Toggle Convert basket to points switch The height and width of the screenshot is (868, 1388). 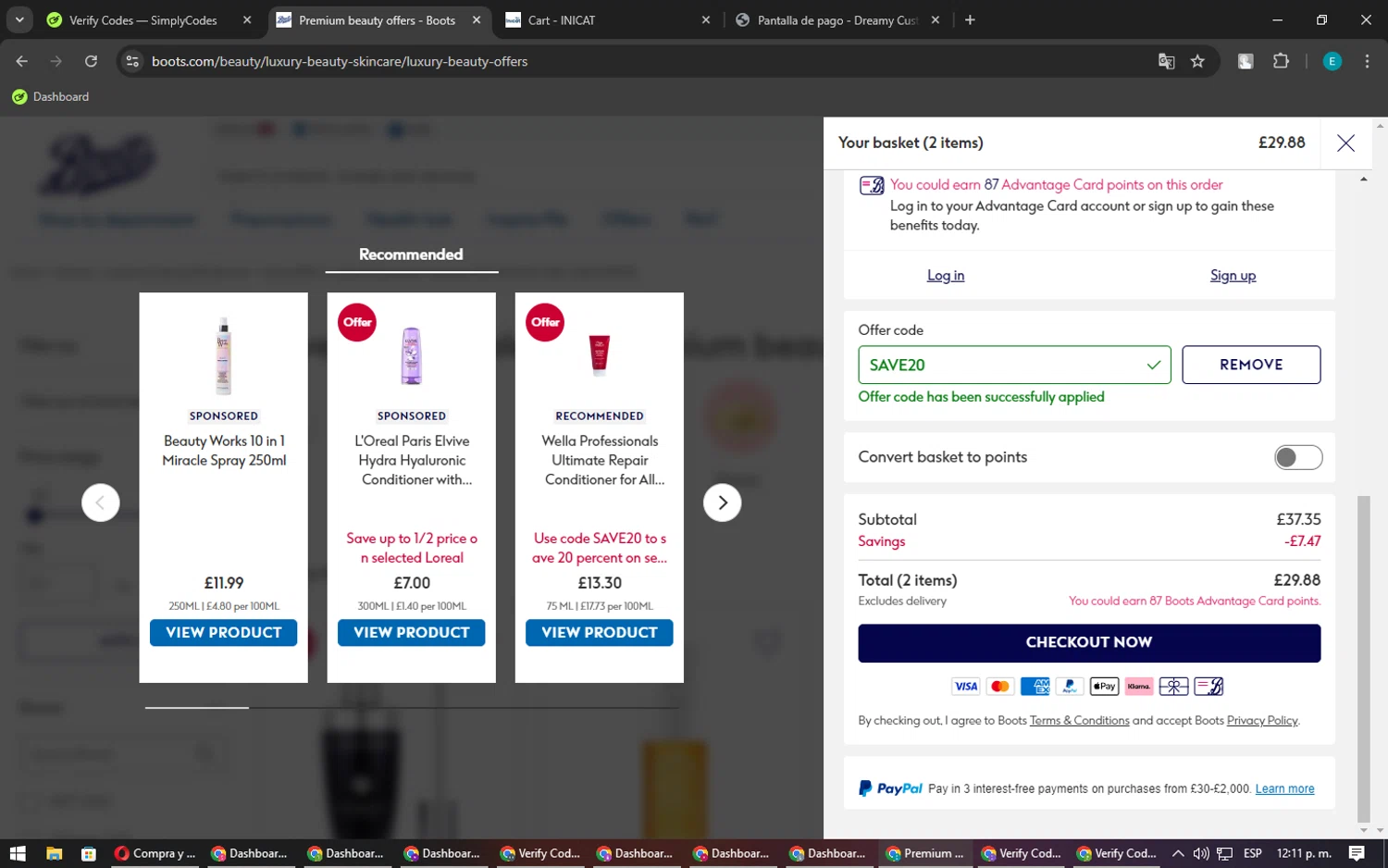click(1298, 457)
